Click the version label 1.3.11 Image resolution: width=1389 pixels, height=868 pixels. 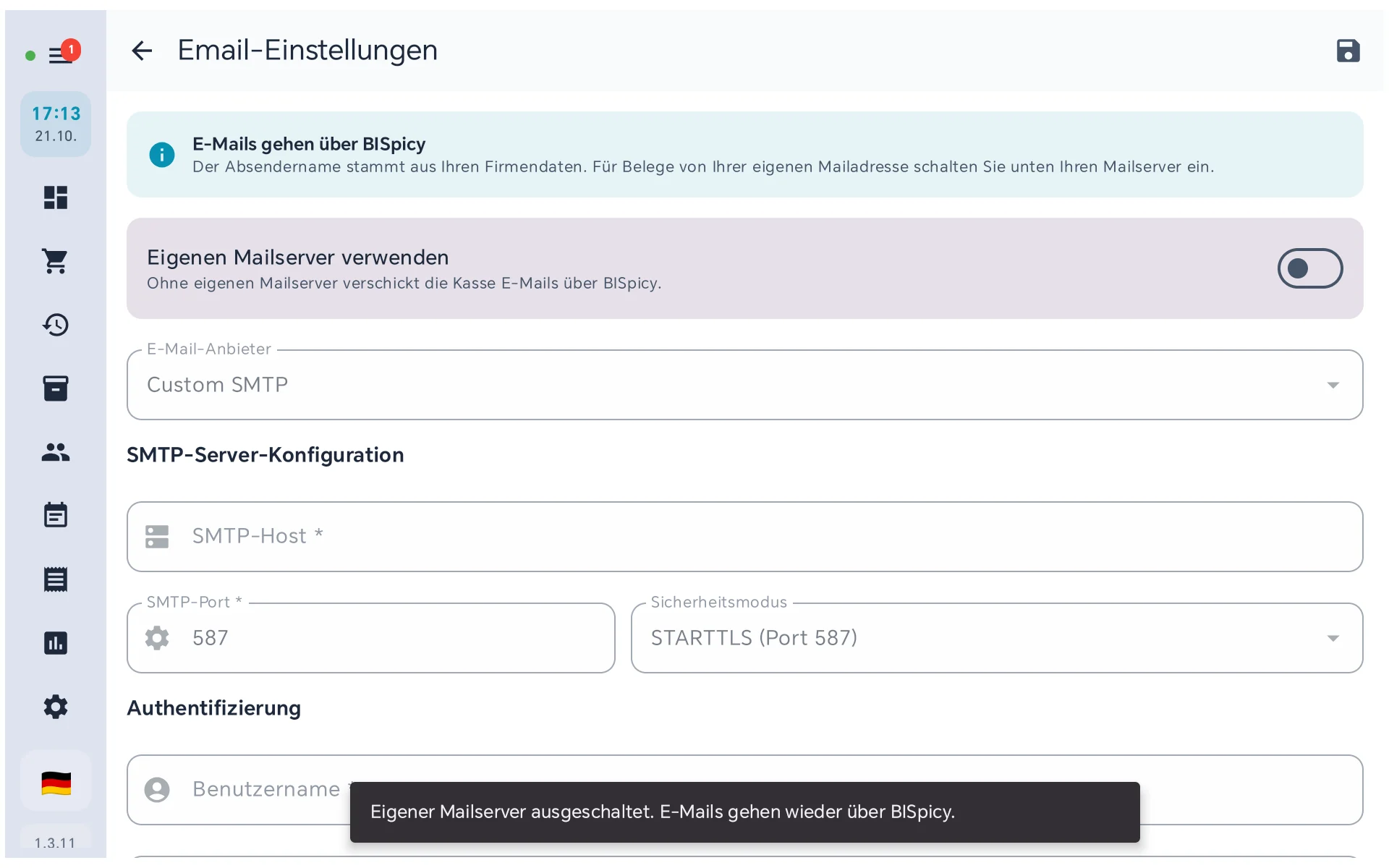55,843
